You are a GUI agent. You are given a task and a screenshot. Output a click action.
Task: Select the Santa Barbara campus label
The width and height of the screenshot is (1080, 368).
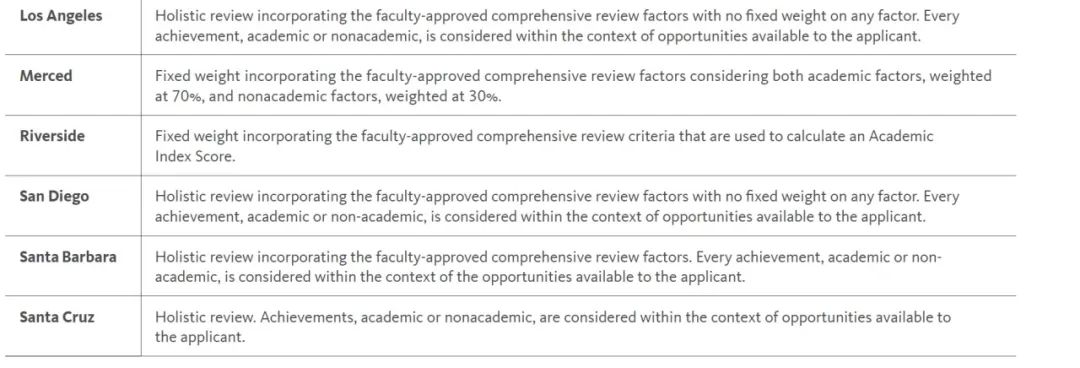[x=68, y=256]
